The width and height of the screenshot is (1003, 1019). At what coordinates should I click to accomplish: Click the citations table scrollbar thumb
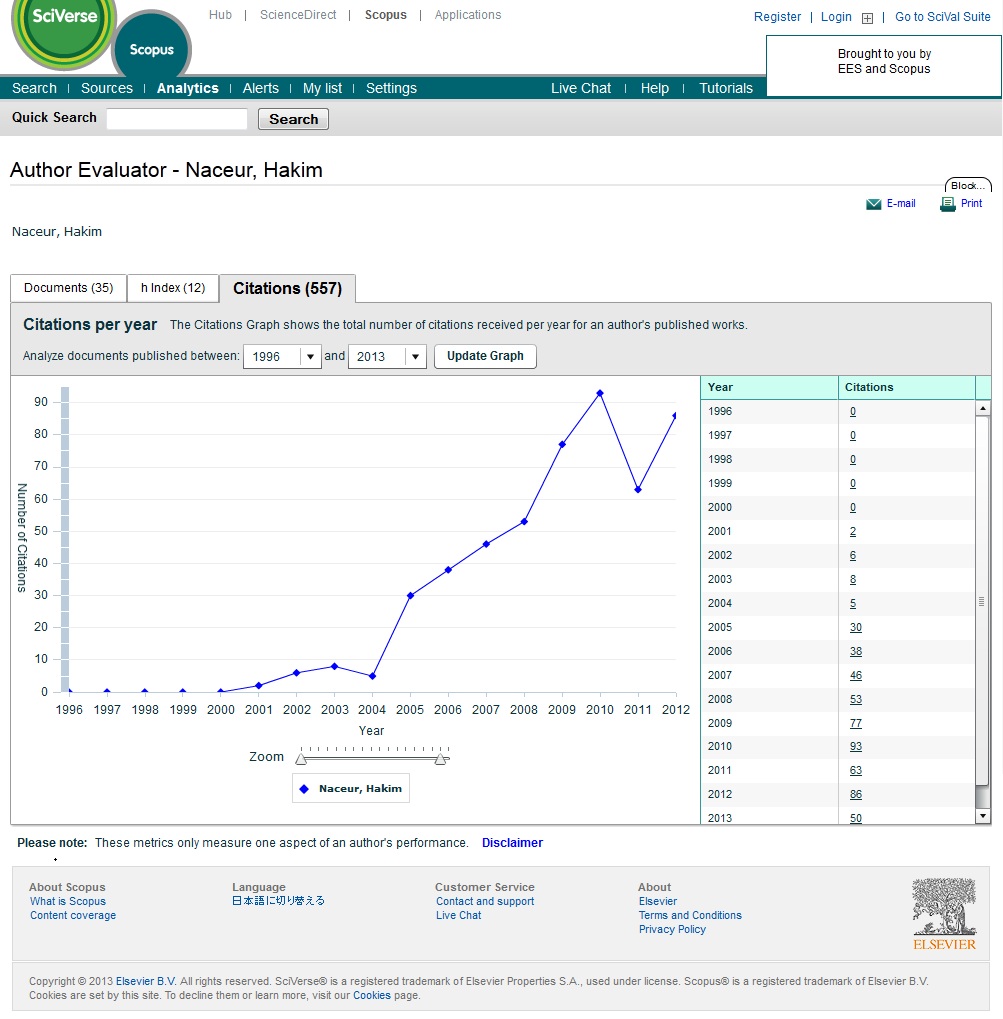pyautogui.click(x=982, y=601)
